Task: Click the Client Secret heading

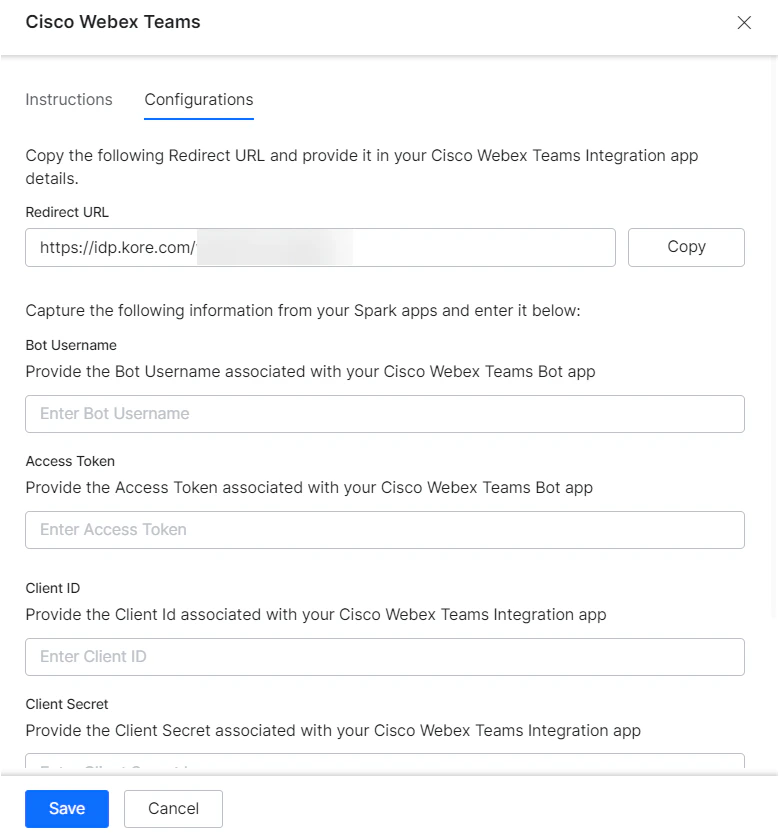Action: click(x=66, y=704)
